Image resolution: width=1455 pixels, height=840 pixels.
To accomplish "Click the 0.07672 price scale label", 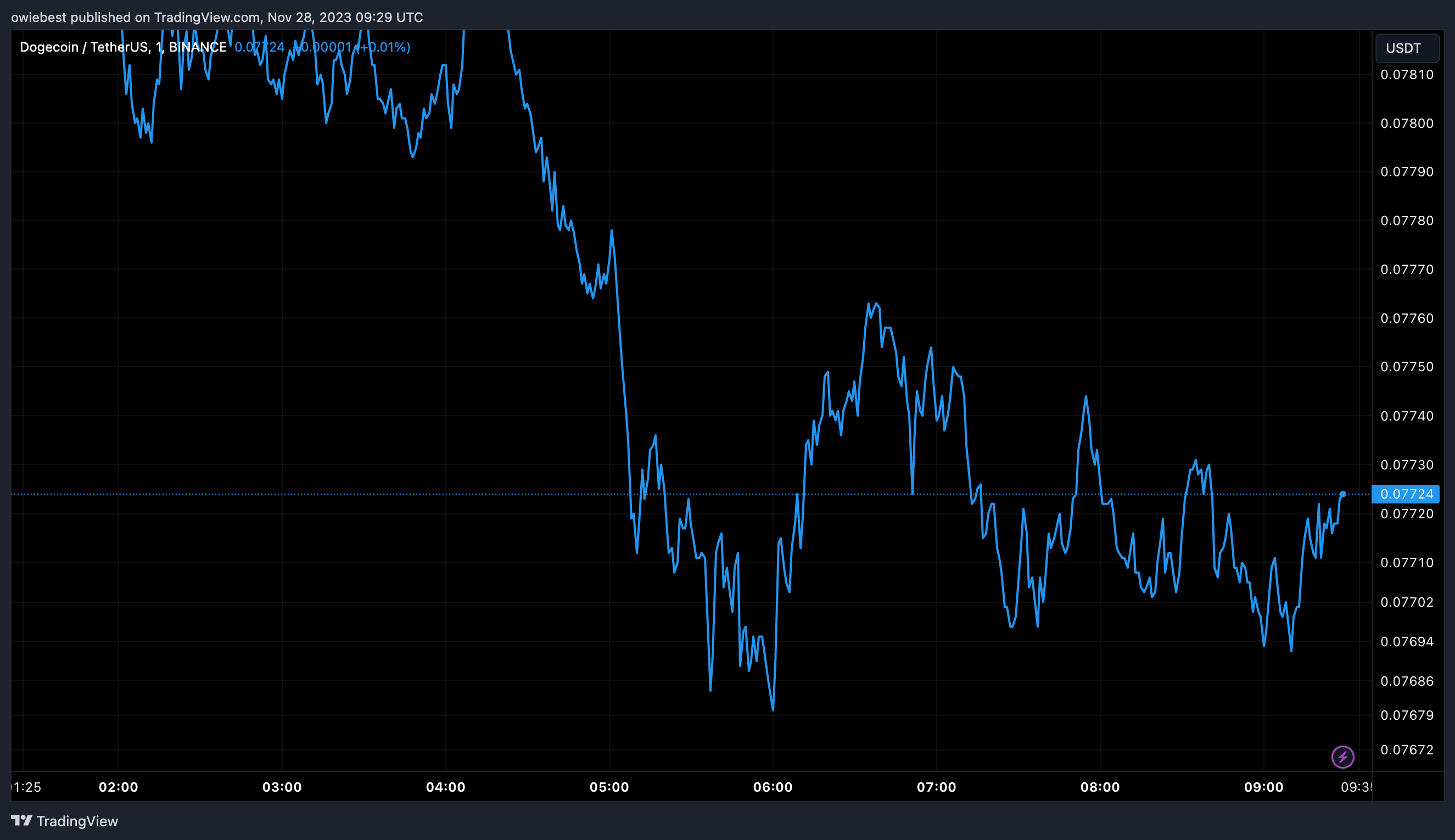I will 1407,749.
